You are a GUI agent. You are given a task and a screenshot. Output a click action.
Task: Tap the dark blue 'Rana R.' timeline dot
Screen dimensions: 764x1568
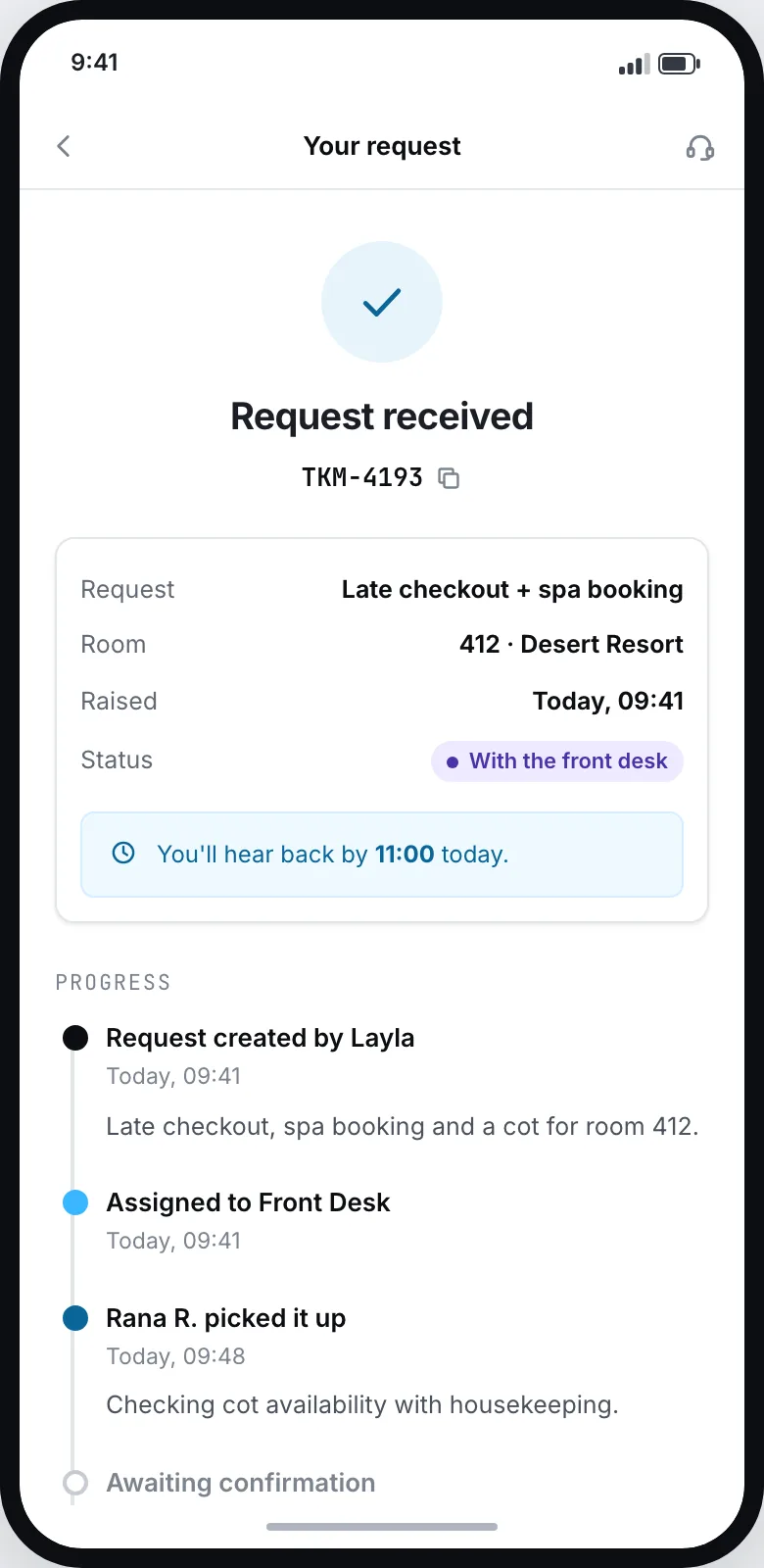(x=75, y=1318)
